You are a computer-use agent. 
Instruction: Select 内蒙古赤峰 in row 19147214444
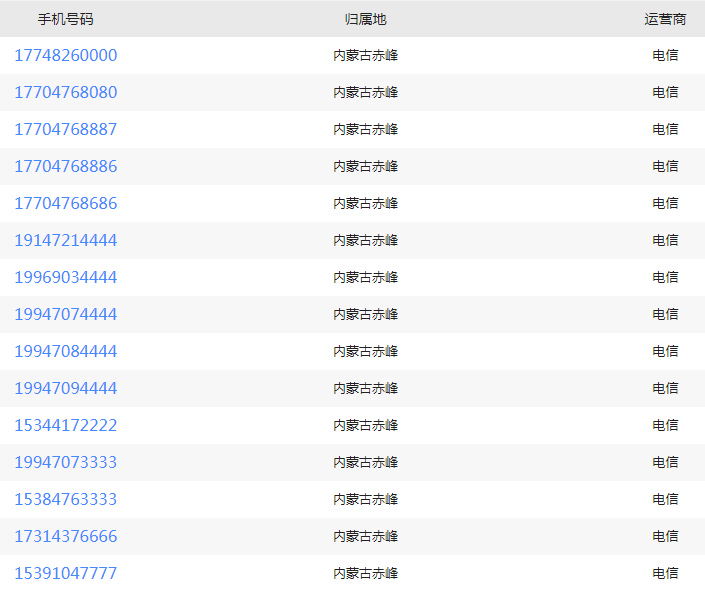pos(366,240)
